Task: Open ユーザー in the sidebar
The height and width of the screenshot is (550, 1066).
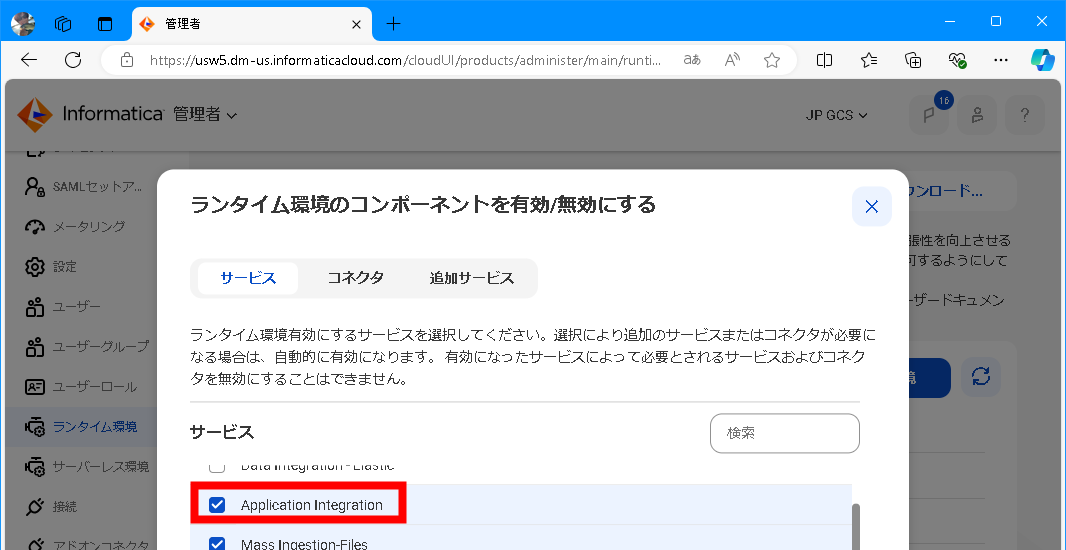Action: click(63, 307)
